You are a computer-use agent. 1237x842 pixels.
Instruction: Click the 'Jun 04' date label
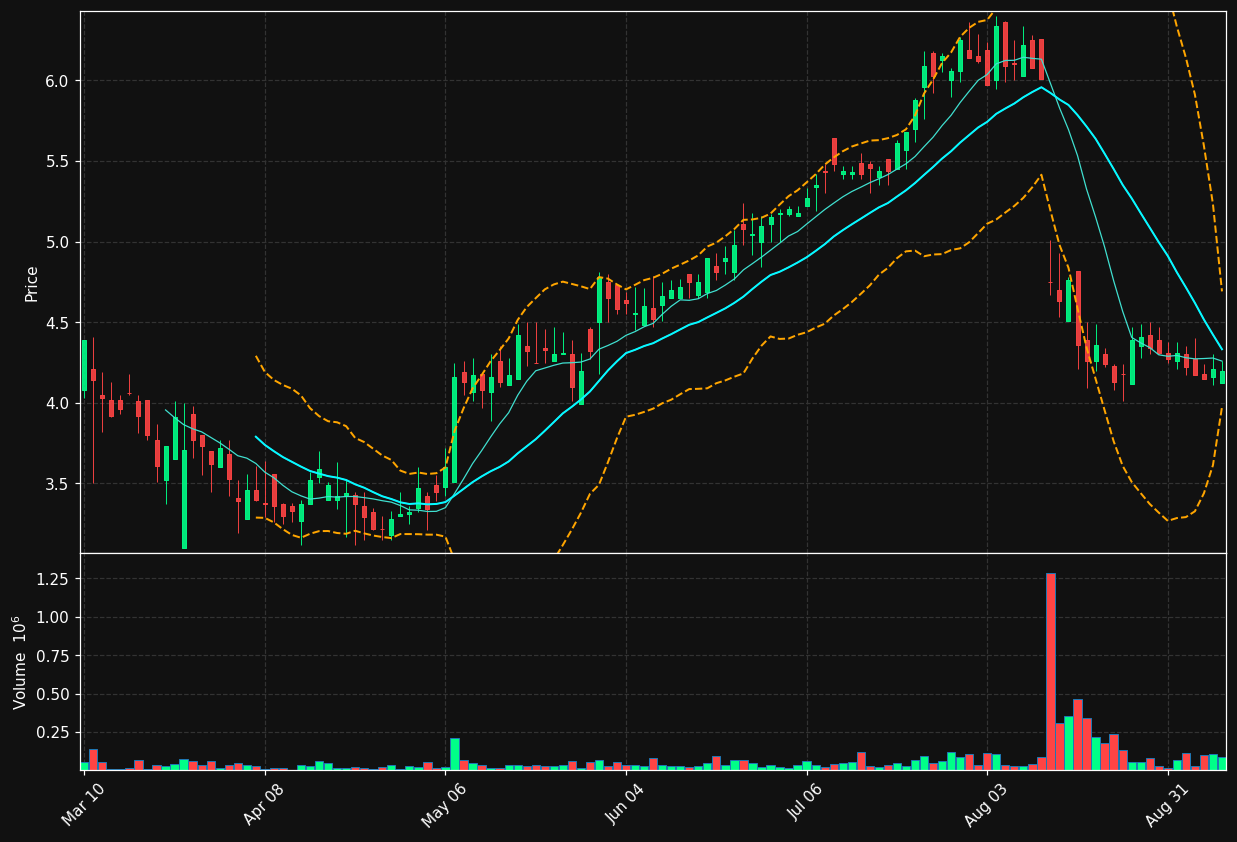pos(626,805)
